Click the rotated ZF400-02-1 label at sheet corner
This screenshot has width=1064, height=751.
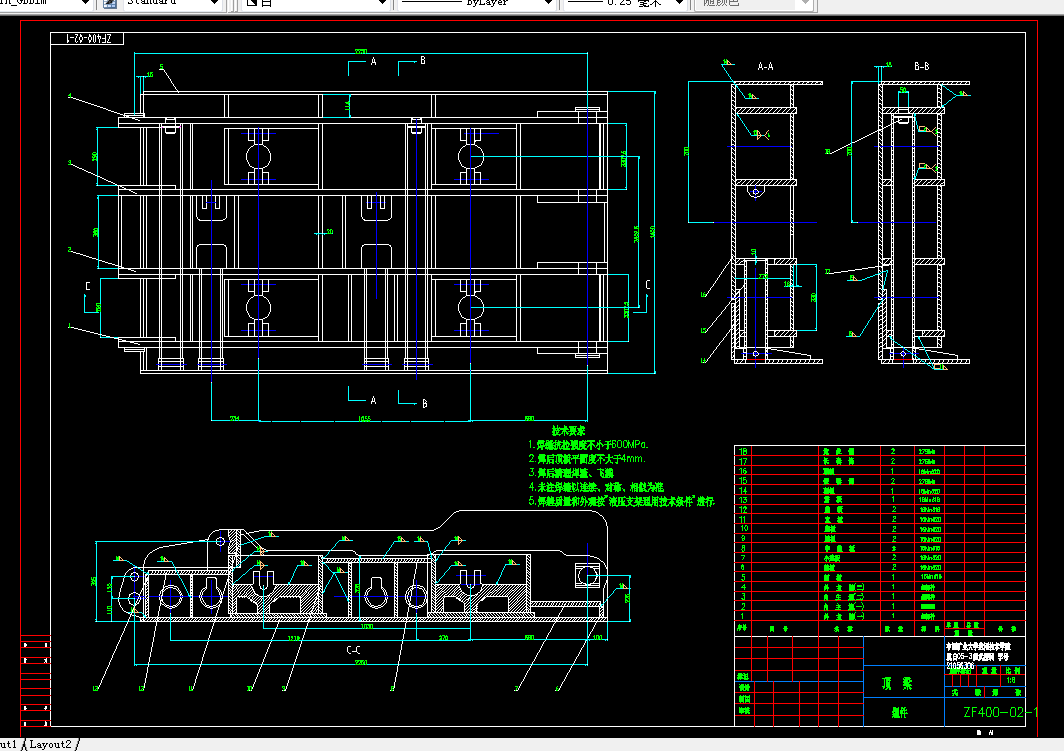tap(88, 39)
